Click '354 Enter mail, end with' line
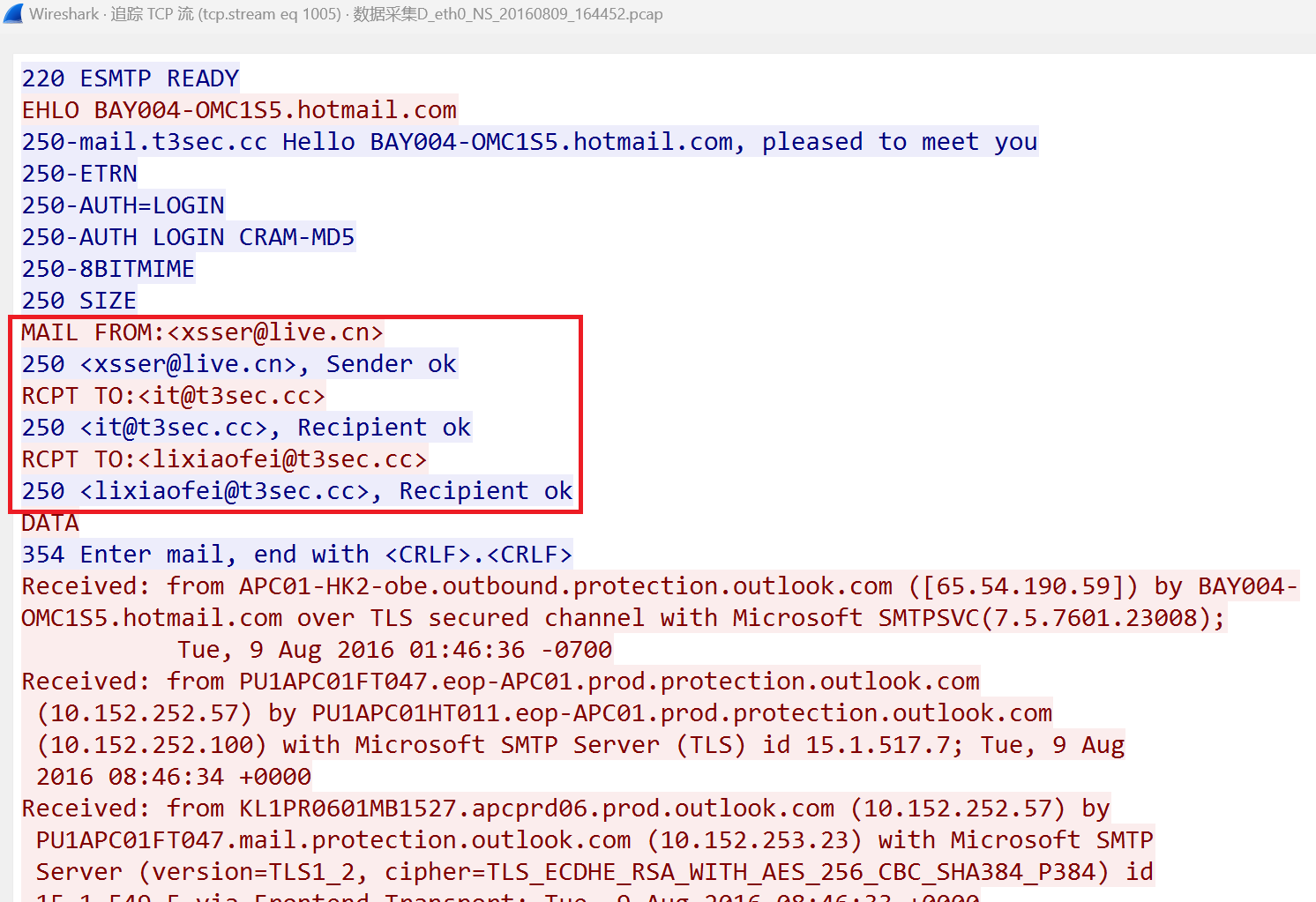Screen dimensions: 1316x902 click(x=297, y=555)
